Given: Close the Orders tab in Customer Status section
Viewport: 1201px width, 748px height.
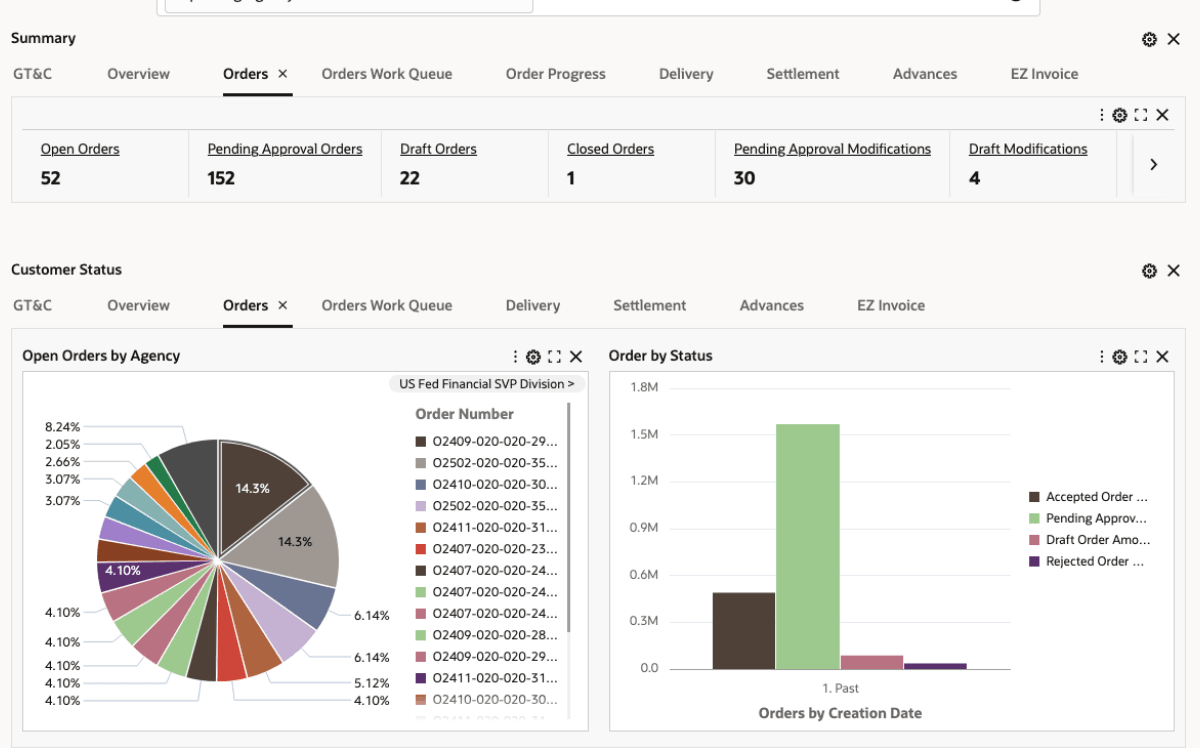Looking at the screenshot, I should coord(283,306).
